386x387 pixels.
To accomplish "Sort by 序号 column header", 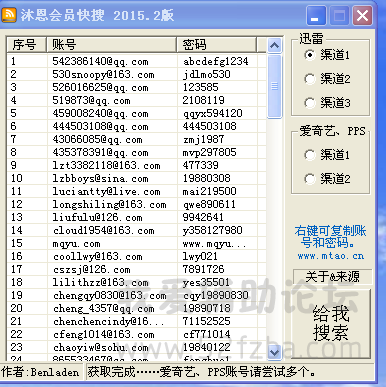I will tap(27, 45).
